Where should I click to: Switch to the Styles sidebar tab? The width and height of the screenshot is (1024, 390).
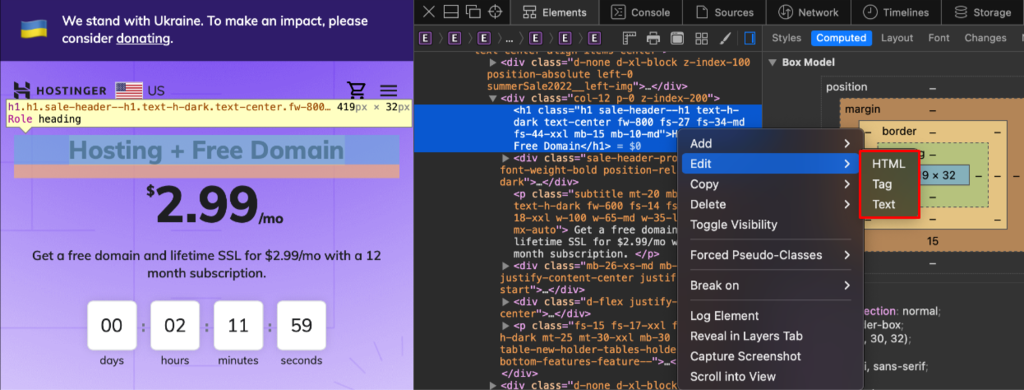click(786, 38)
